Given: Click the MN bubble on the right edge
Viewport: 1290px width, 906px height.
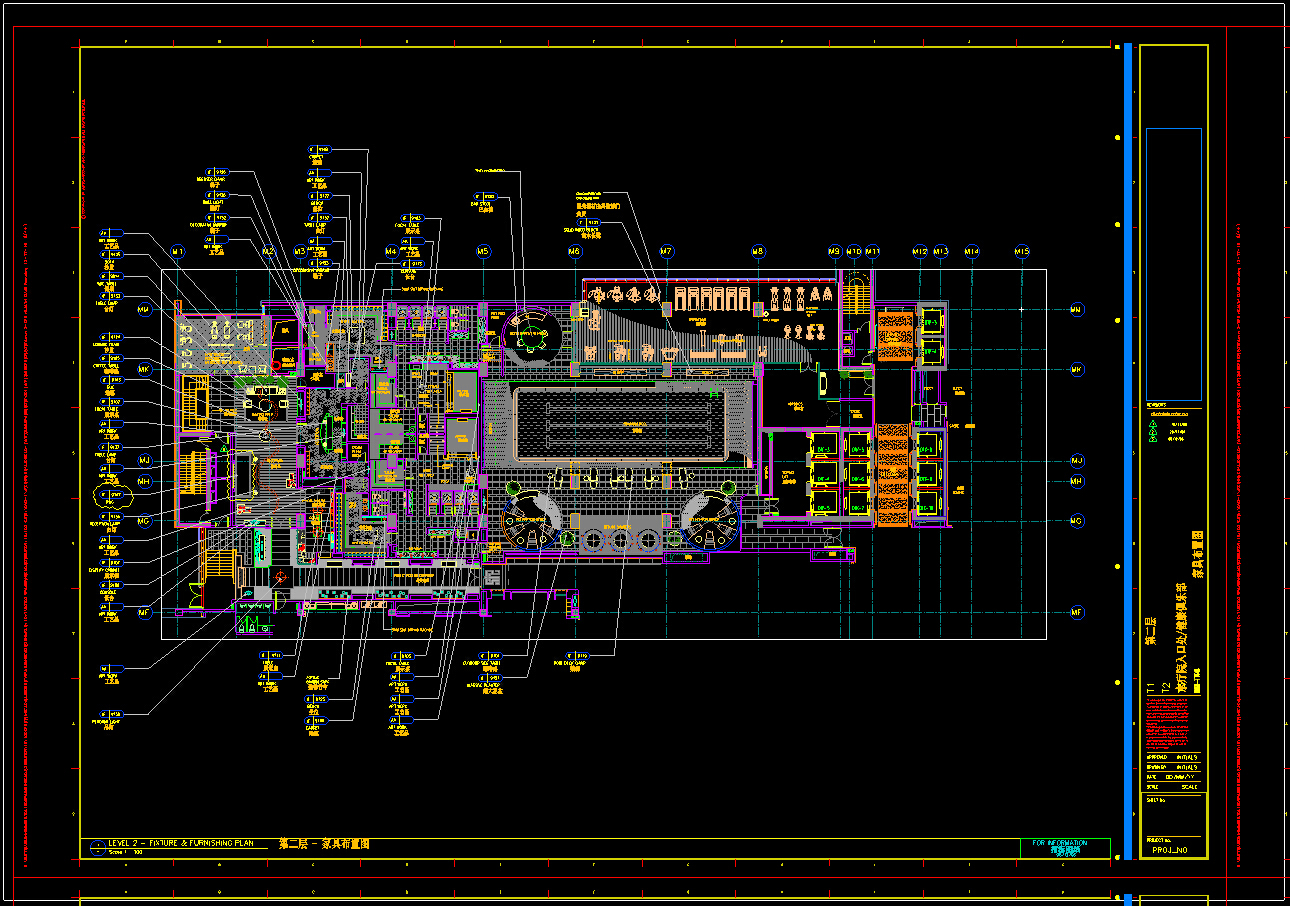Looking at the screenshot, I should click(1077, 310).
